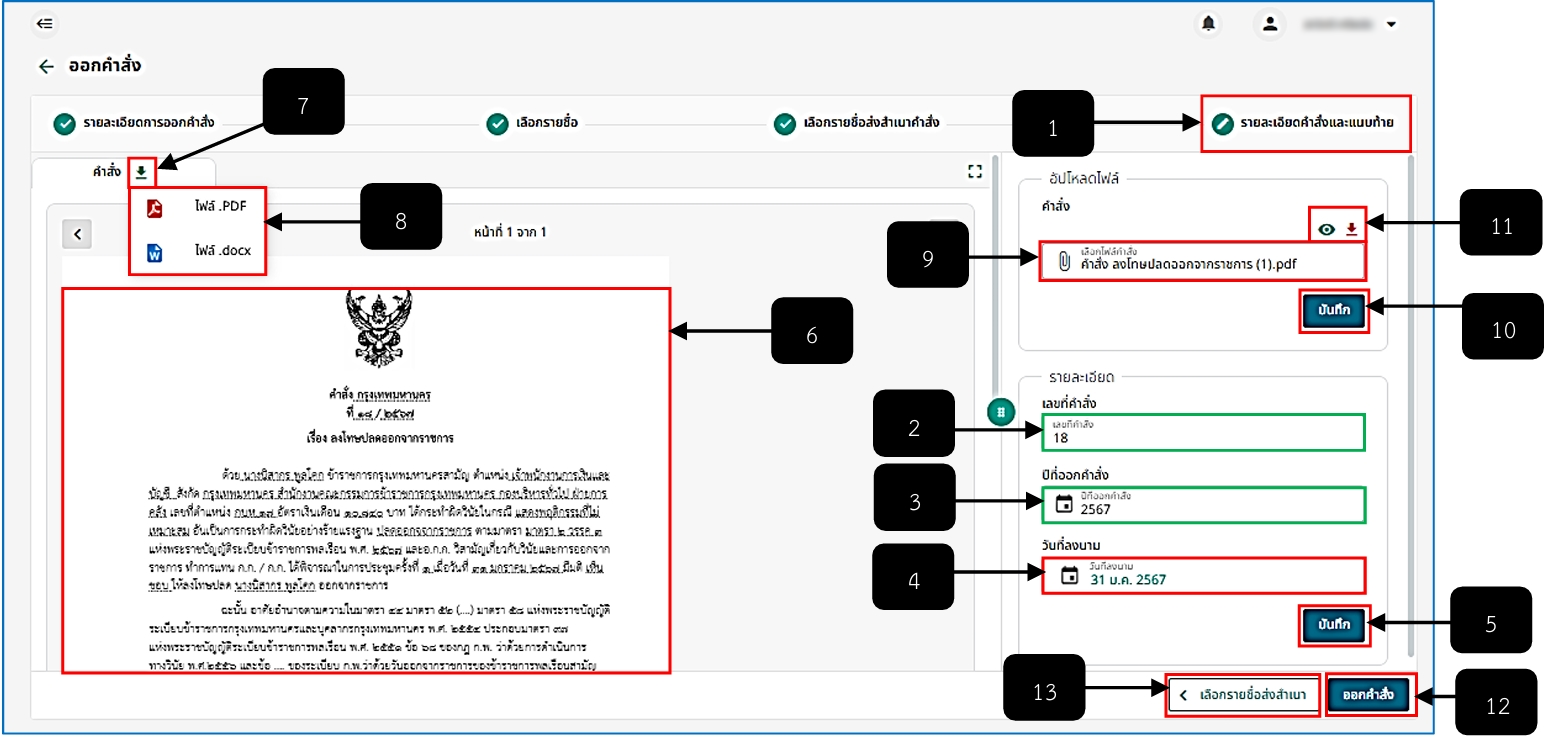This screenshot has height=738, width=1546.
Task: Click the user avatar icon
Action: tap(1270, 24)
